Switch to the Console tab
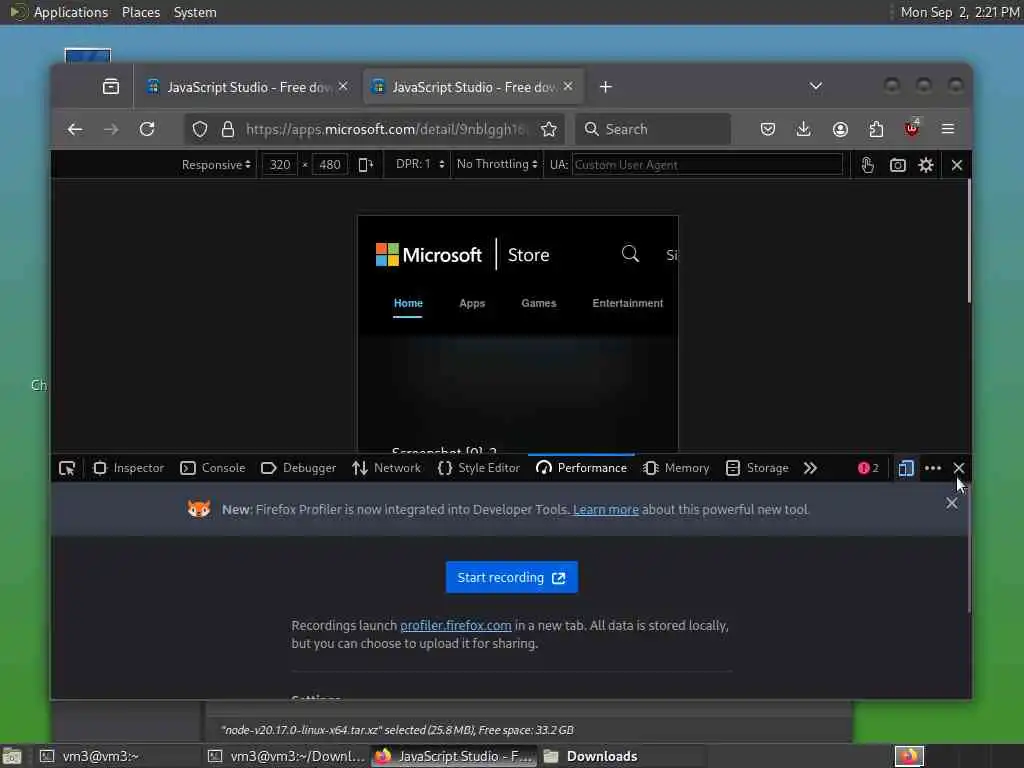This screenshot has height=768, width=1024. [x=212, y=468]
